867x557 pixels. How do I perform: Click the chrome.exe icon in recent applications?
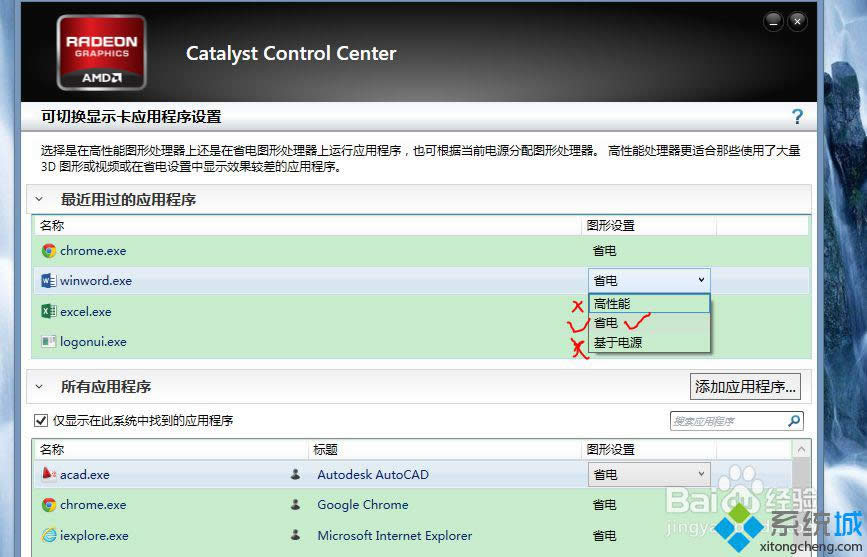pos(49,251)
